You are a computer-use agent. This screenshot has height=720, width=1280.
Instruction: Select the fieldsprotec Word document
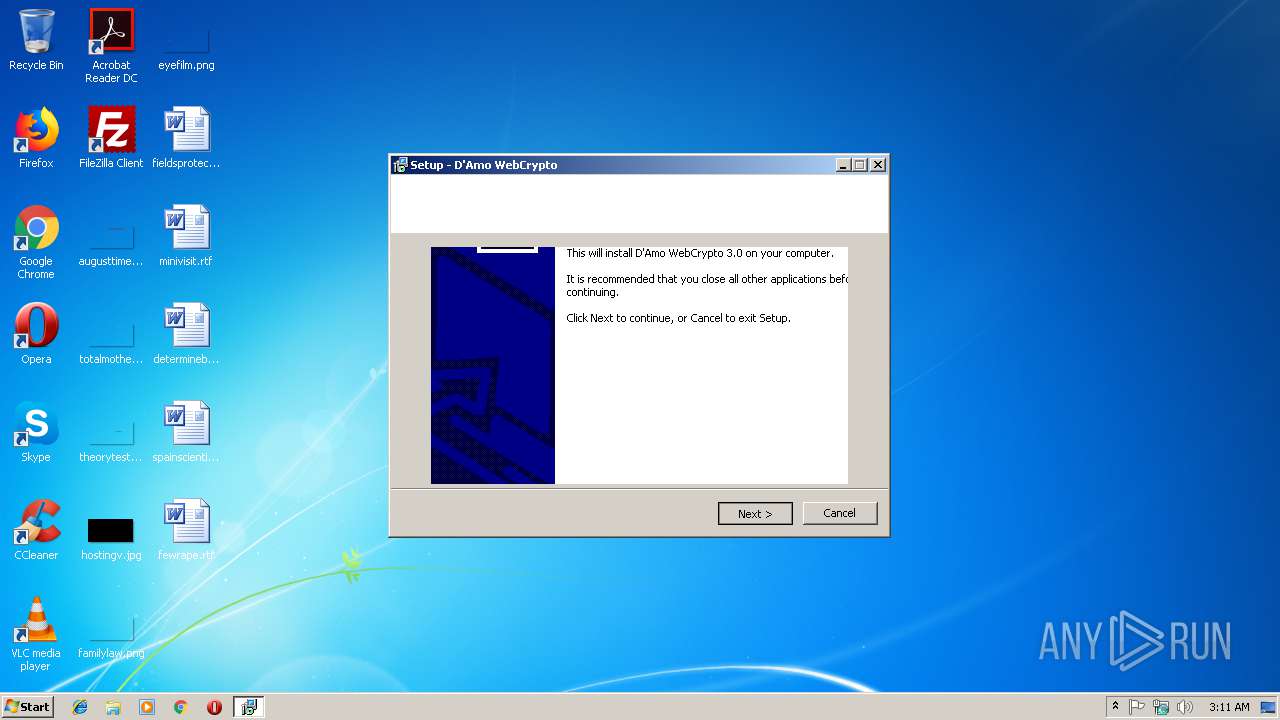click(x=186, y=138)
